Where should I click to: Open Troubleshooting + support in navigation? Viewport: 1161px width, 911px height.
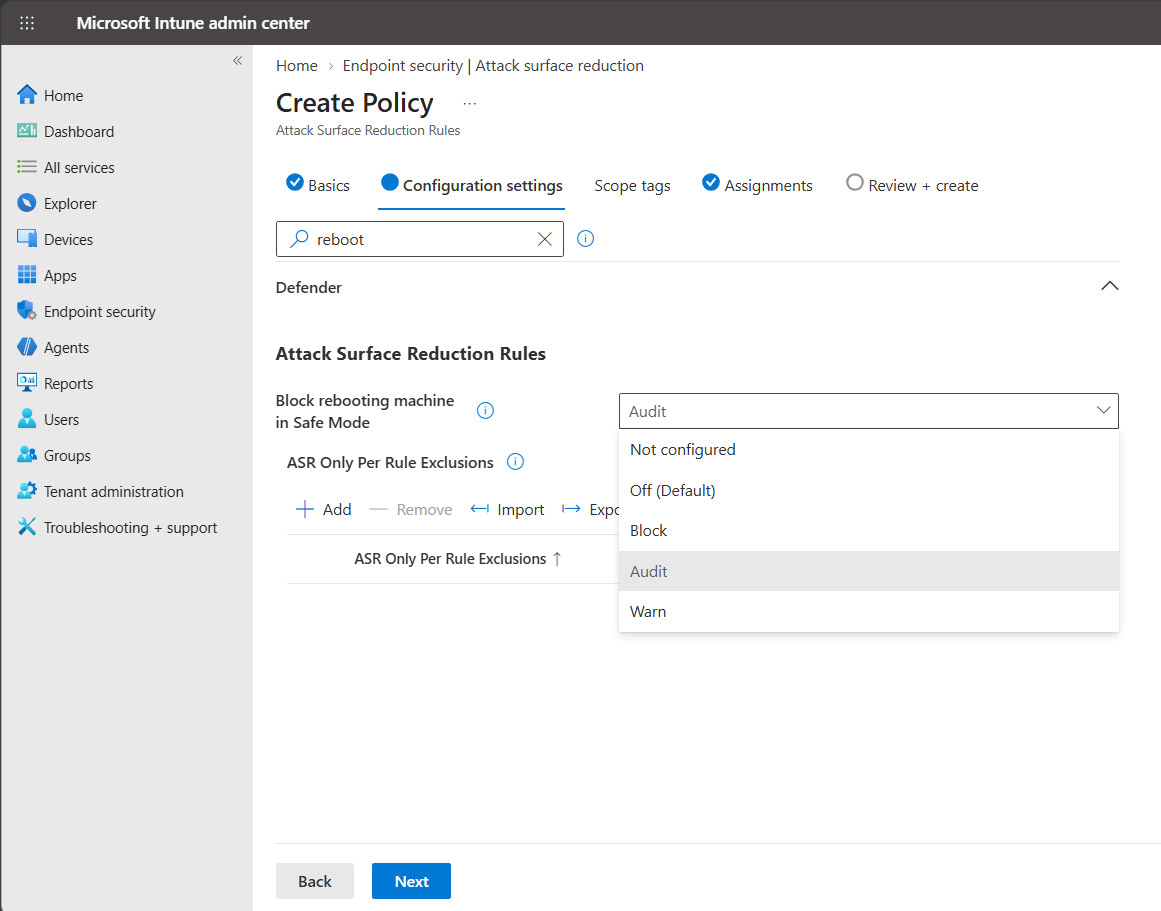(130, 527)
